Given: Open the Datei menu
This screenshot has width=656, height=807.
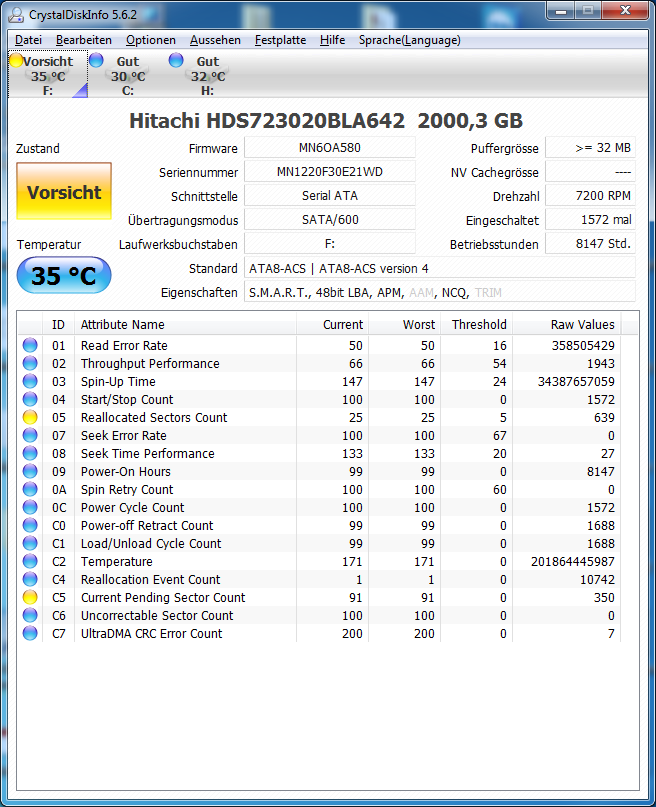Looking at the screenshot, I should coord(28,40).
